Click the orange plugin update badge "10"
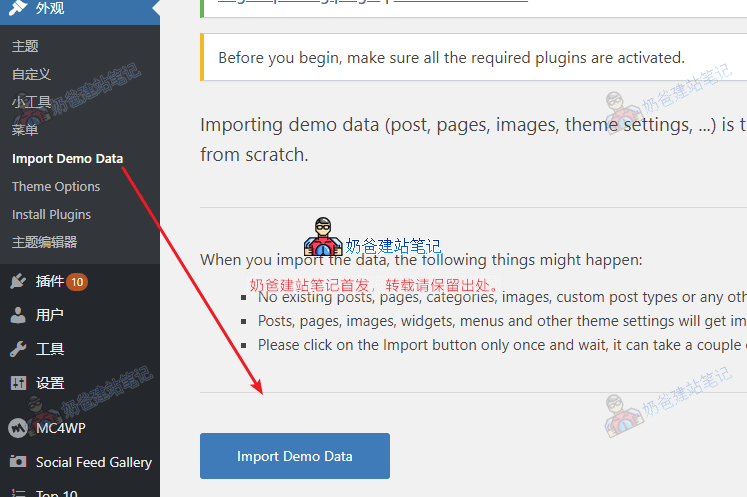 [x=77, y=281]
